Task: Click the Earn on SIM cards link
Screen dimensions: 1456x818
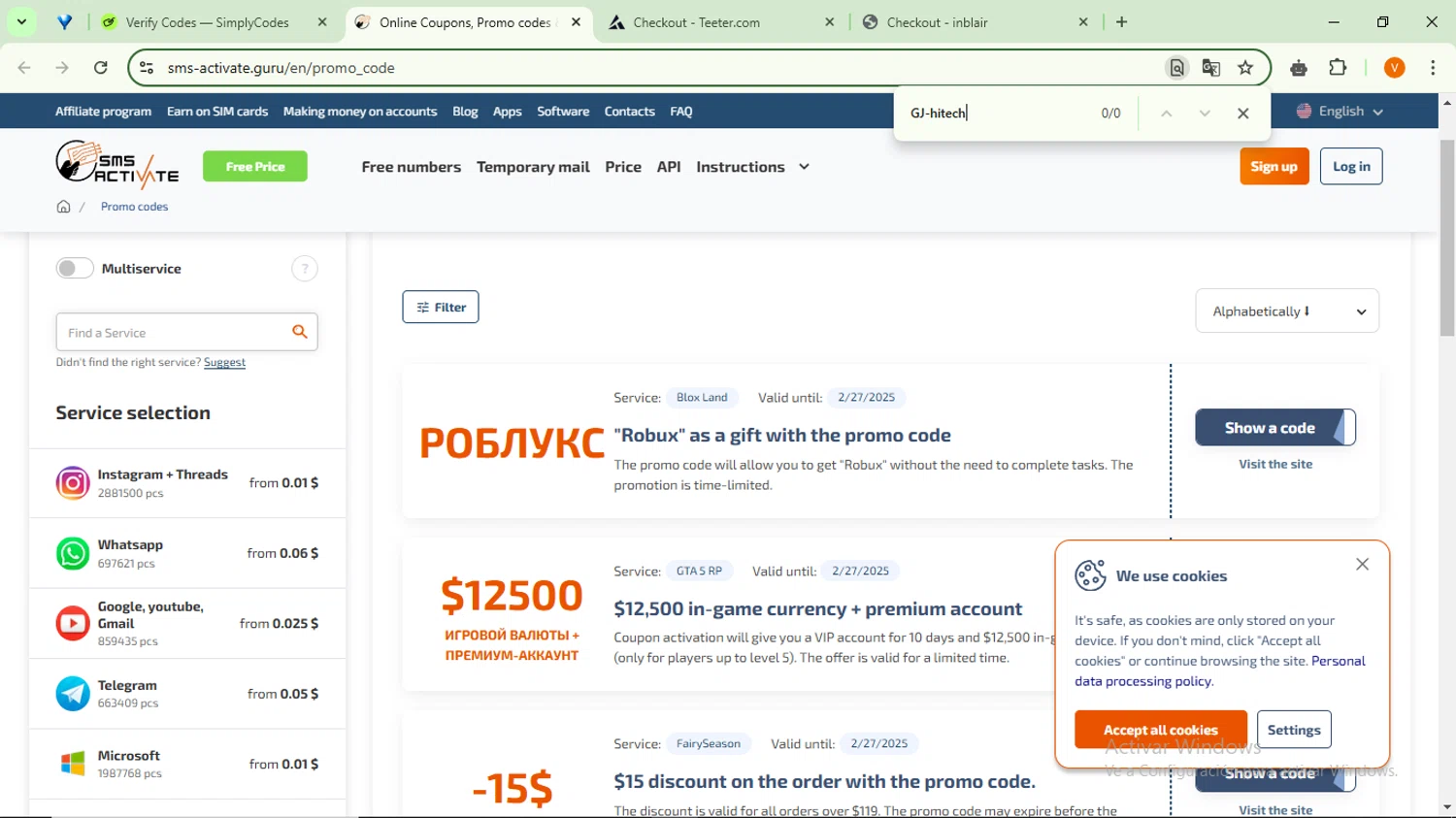Action: pos(217,112)
